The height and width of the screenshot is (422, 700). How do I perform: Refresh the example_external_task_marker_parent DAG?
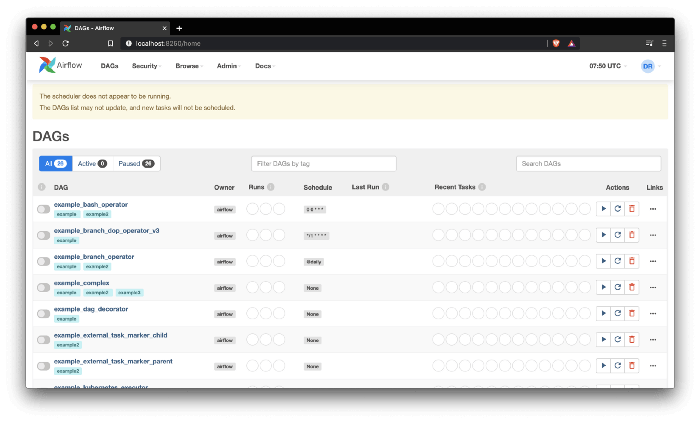[617, 366]
